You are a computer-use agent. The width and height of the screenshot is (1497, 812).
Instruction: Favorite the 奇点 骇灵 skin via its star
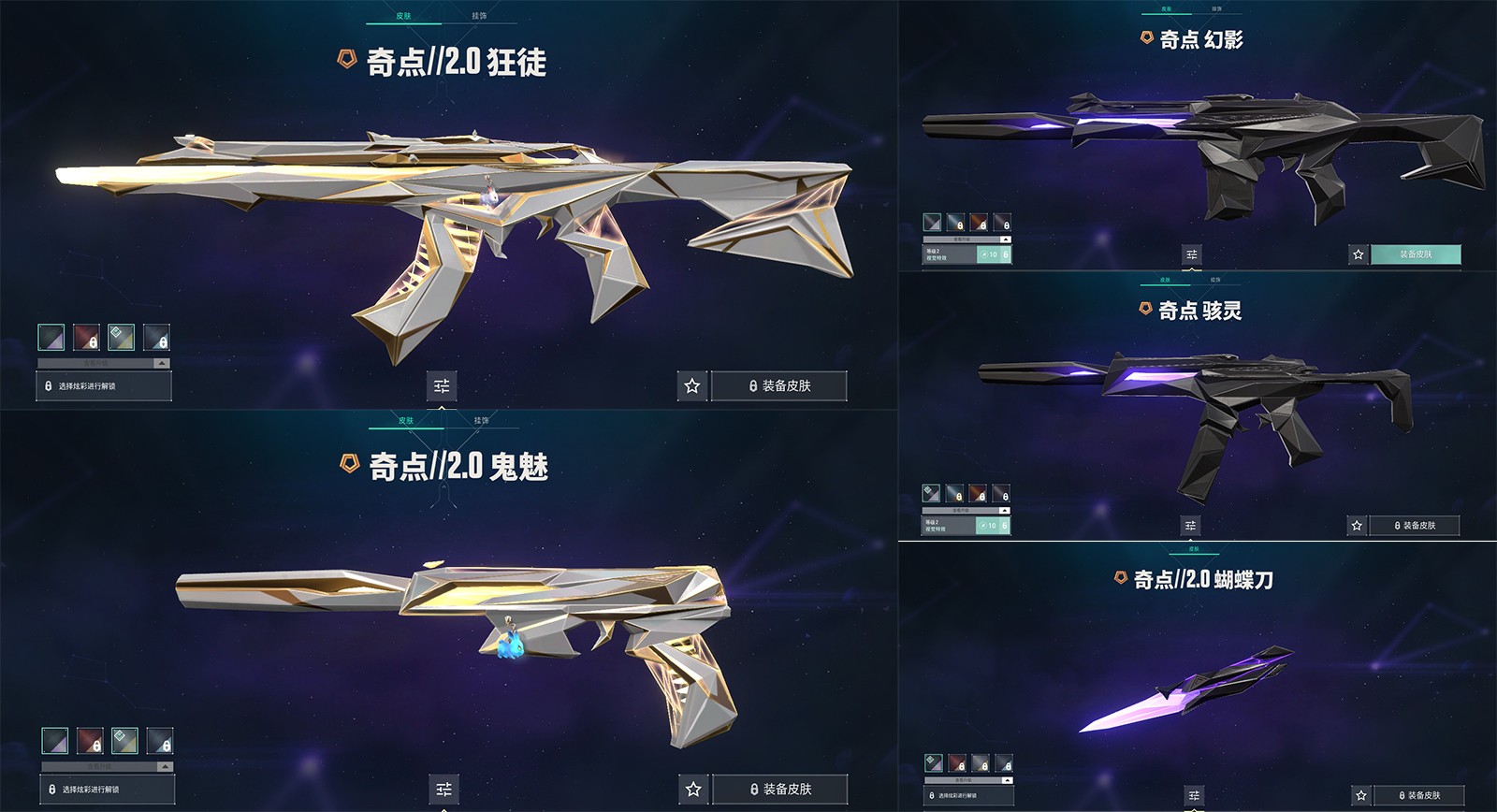tap(1357, 526)
